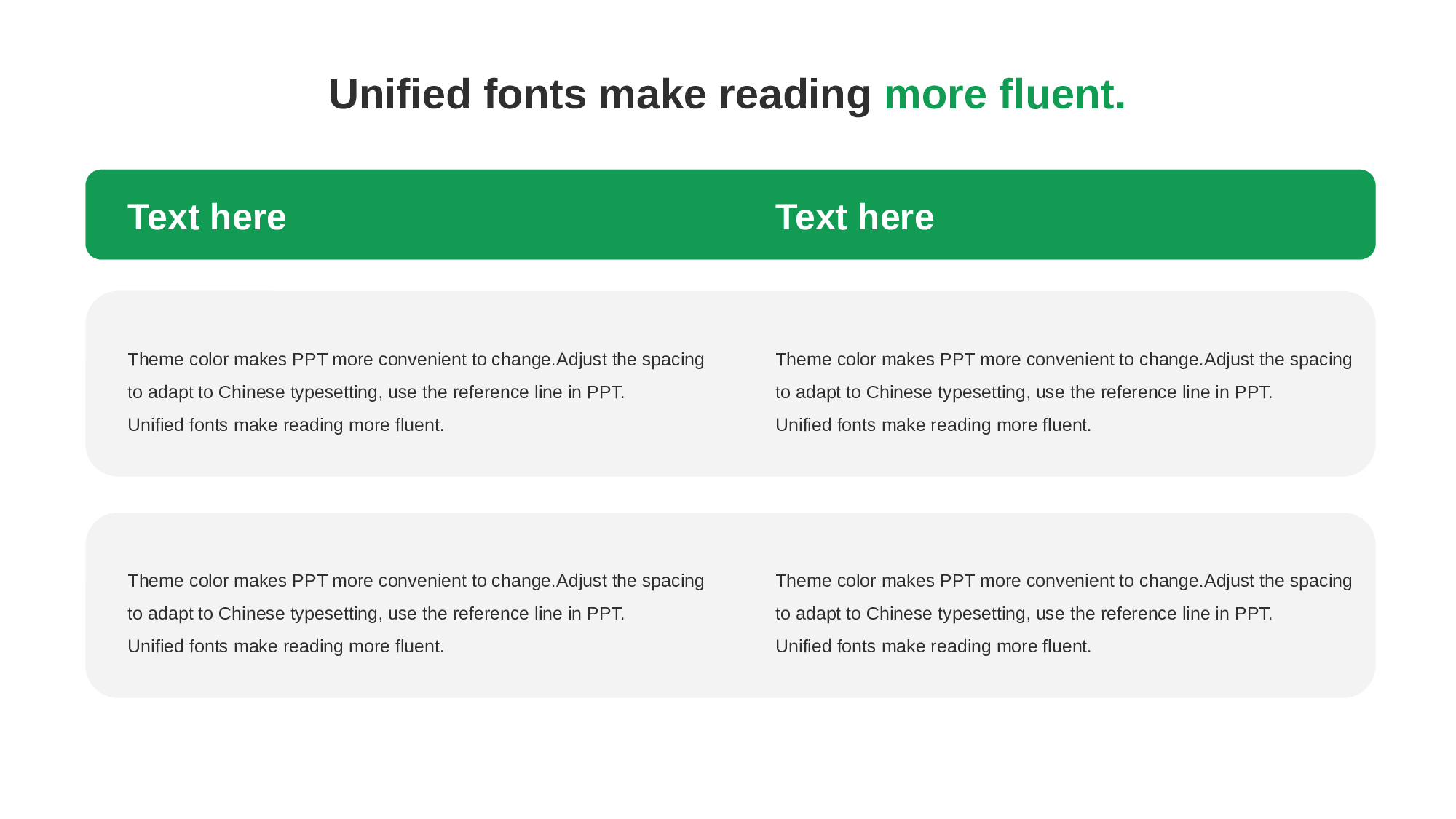Click last line of bottom-left paragraph
The width and height of the screenshot is (1456, 819).
(285, 646)
